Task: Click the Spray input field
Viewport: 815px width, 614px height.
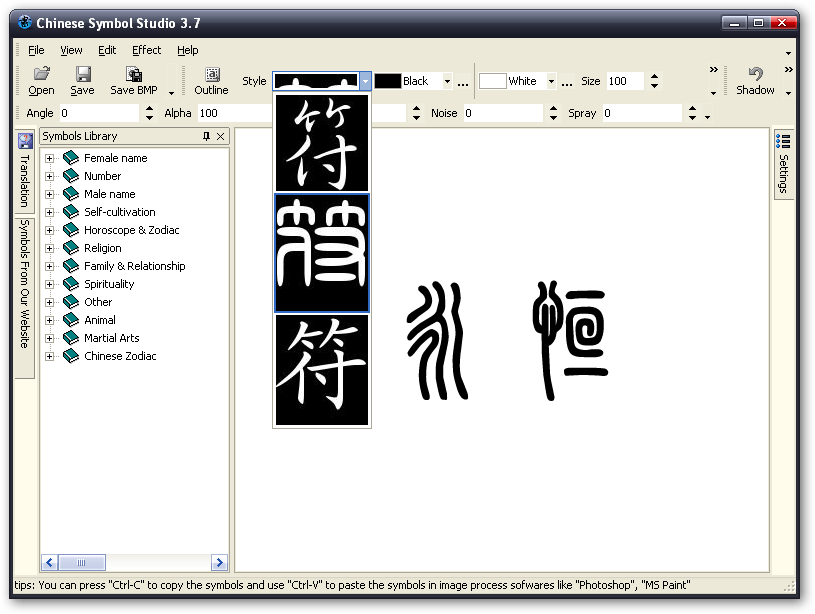Action: click(x=642, y=113)
